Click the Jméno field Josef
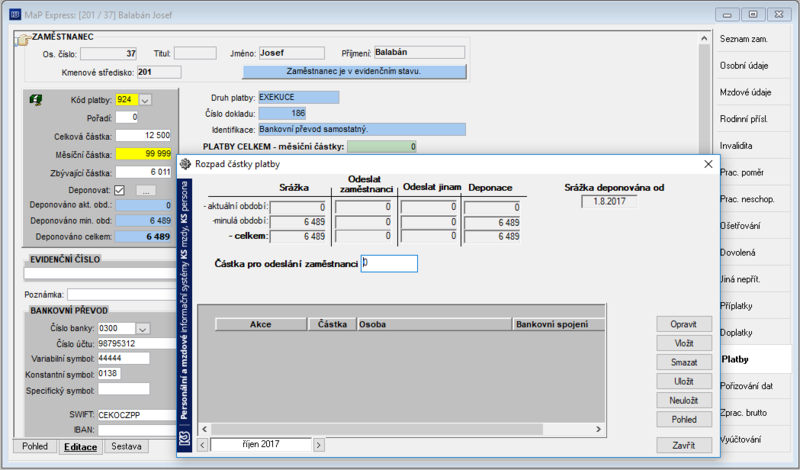The height and width of the screenshot is (470, 800). tap(291, 53)
